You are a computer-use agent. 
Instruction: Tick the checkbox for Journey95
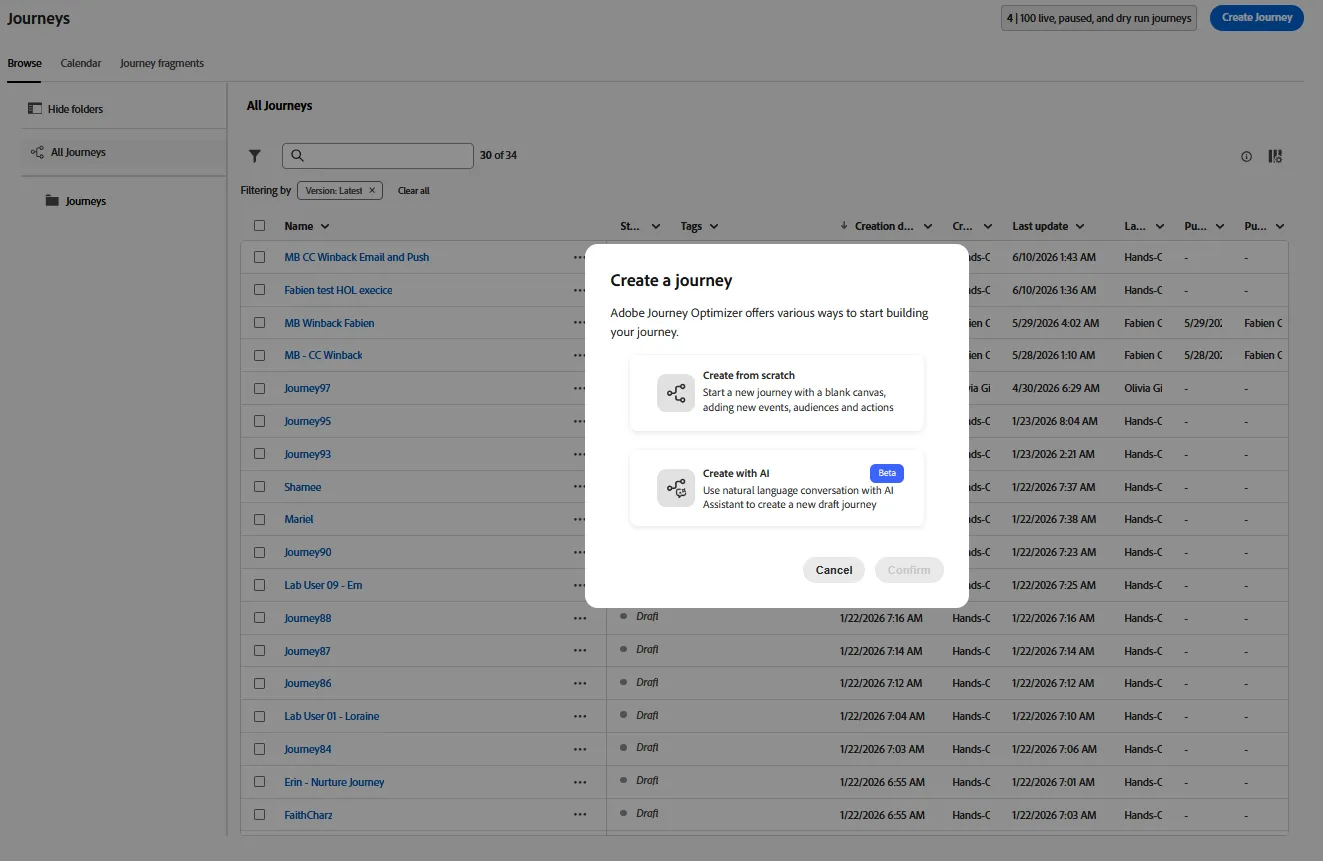tap(260, 421)
